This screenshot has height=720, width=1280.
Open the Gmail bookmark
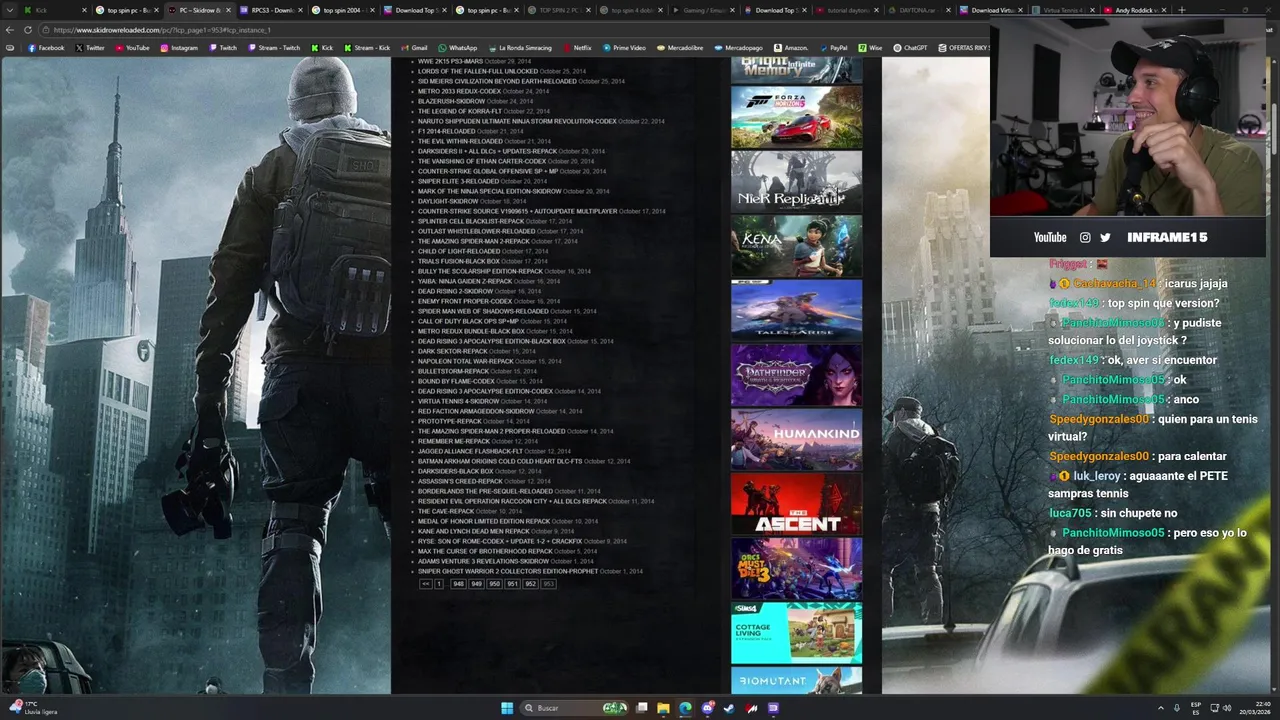tap(414, 47)
